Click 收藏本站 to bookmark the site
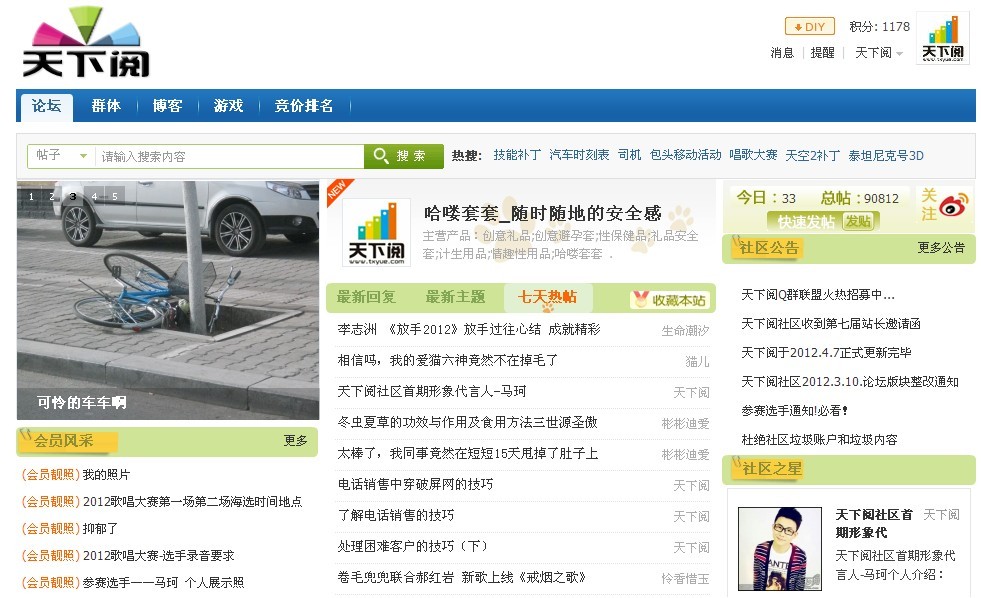Screen dimensions: 981x598 [669, 300]
